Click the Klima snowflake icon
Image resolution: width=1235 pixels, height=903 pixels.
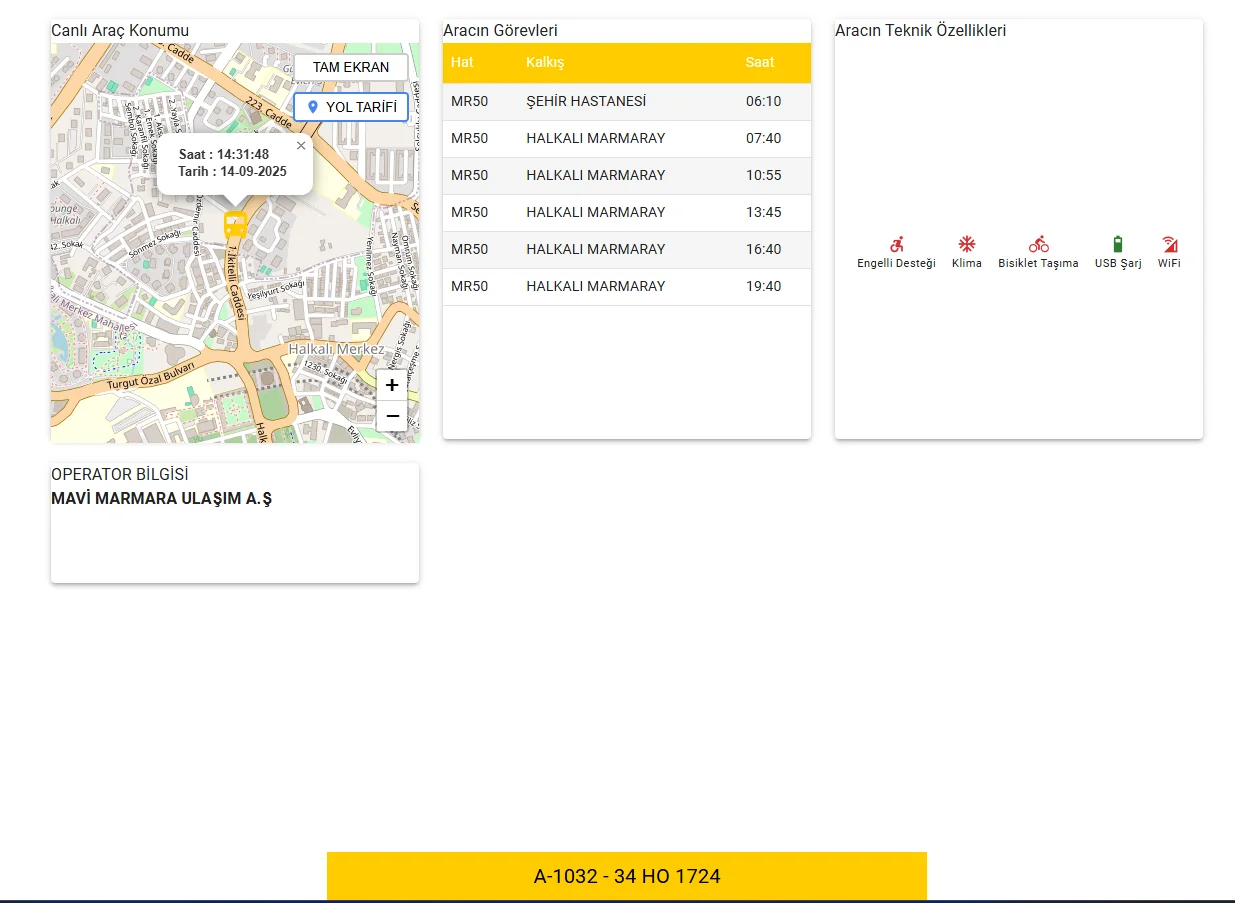point(966,244)
